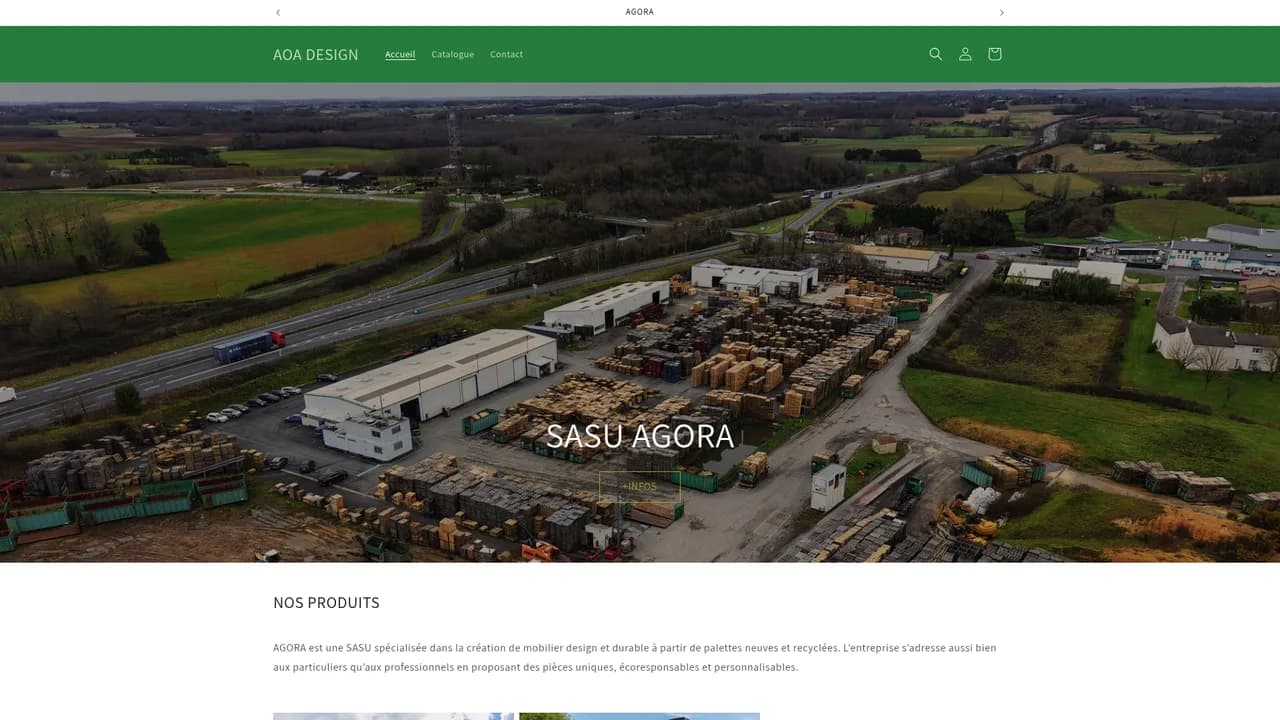Open the first product thumbnail below description
Viewport: 1280px width, 720px height.
click(x=393, y=716)
